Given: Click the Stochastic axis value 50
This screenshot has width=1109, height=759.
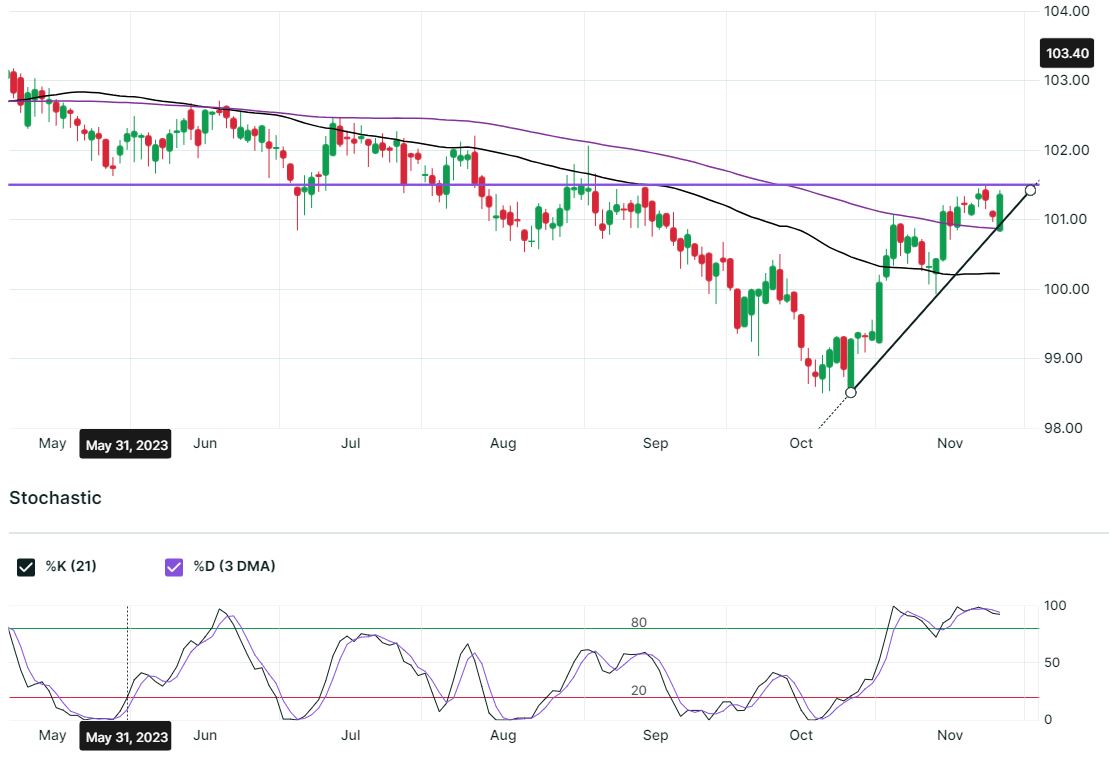Looking at the screenshot, I should pyautogui.click(x=1052, y=663).
